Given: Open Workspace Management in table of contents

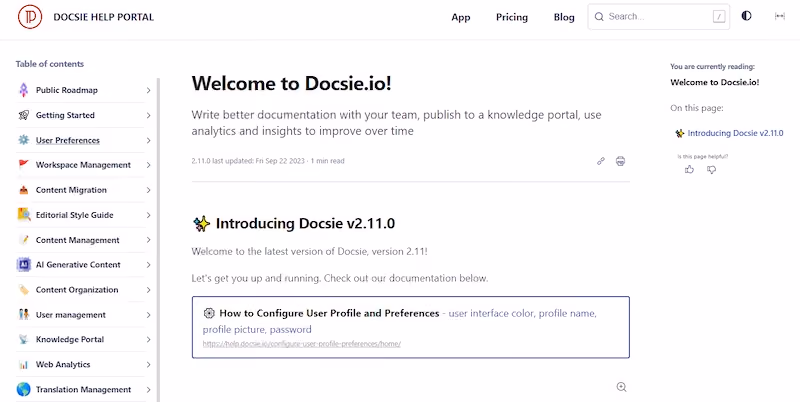Looking at the screenshot, I should tap(83, 165).
